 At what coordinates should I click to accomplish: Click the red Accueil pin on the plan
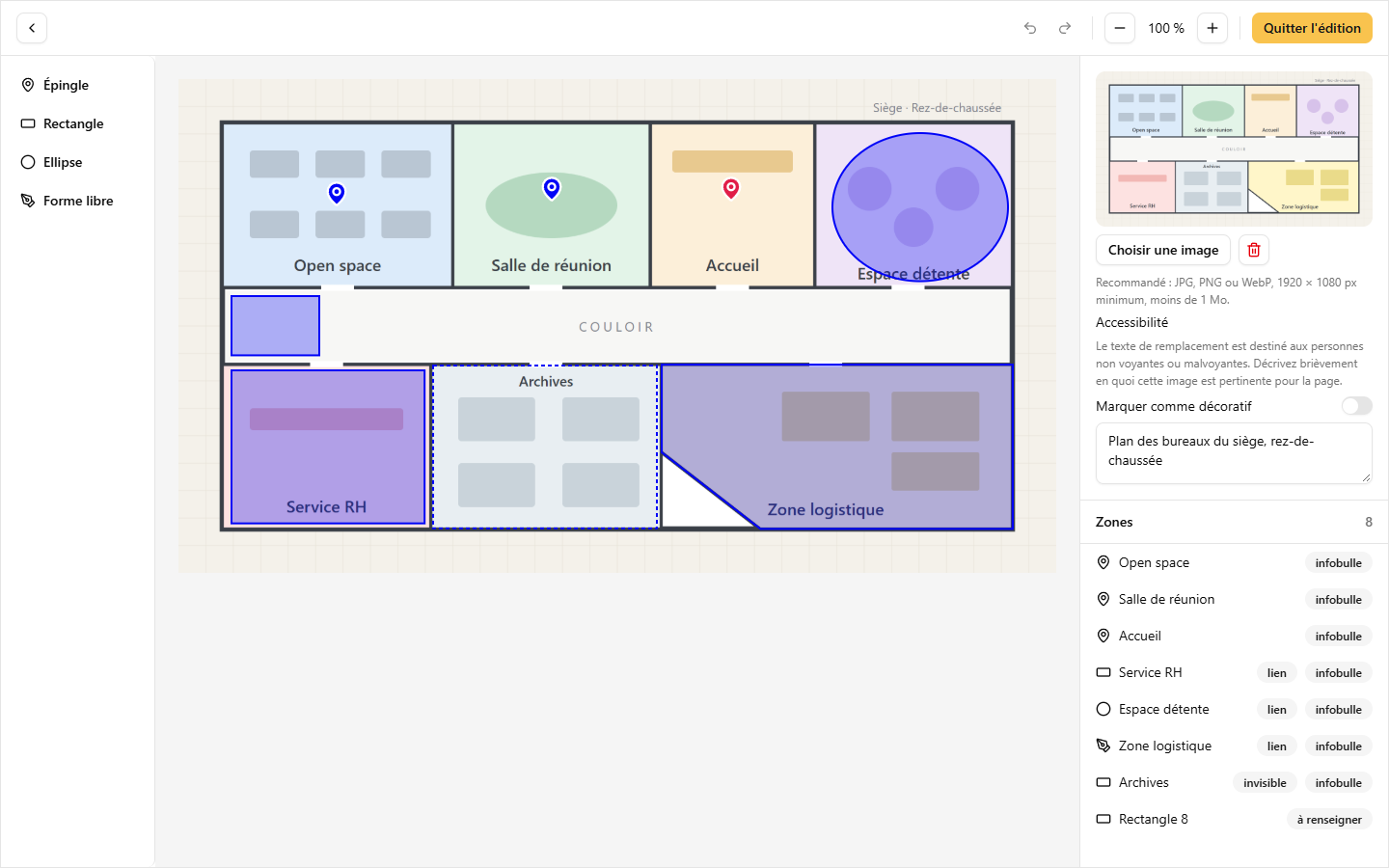731,188
